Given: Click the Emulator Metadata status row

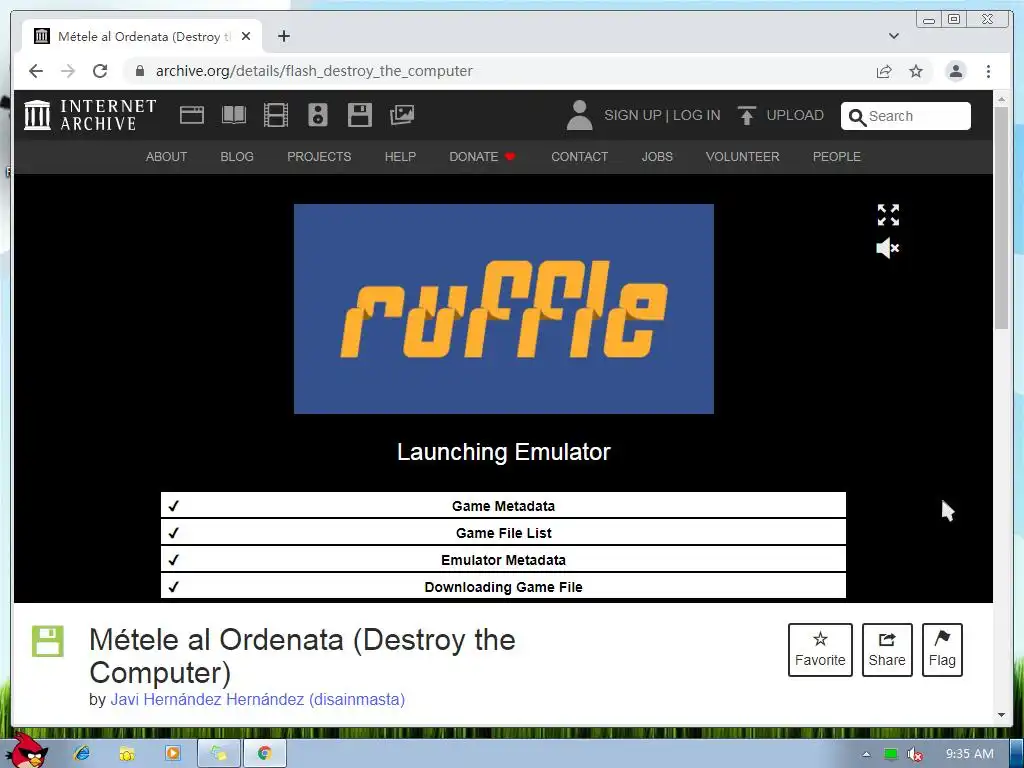Looking at the screenshot, I should [504, 560].
